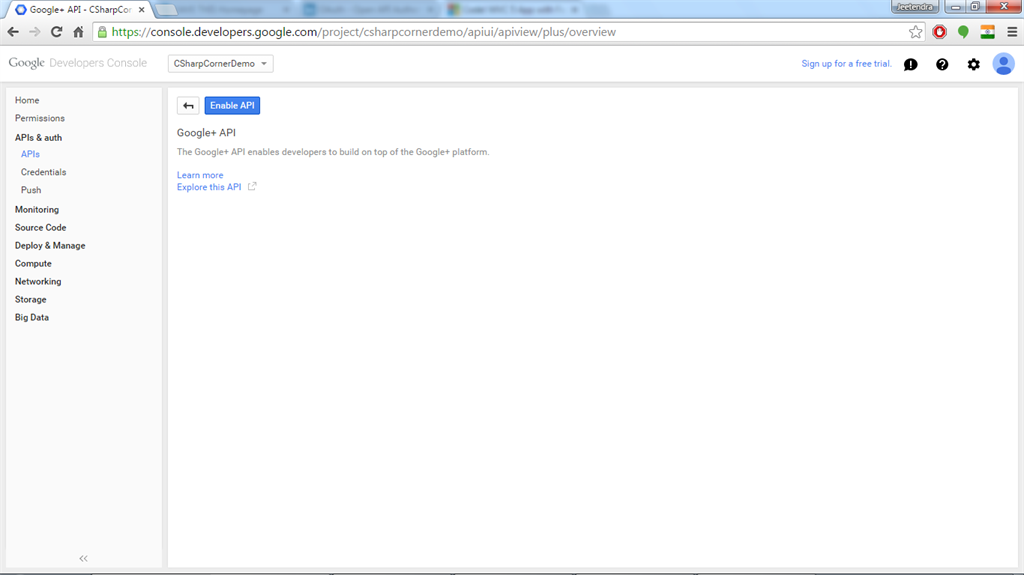Expand Big Data section in sidebar
The image size is (1024, 575).
pos(32,318)
